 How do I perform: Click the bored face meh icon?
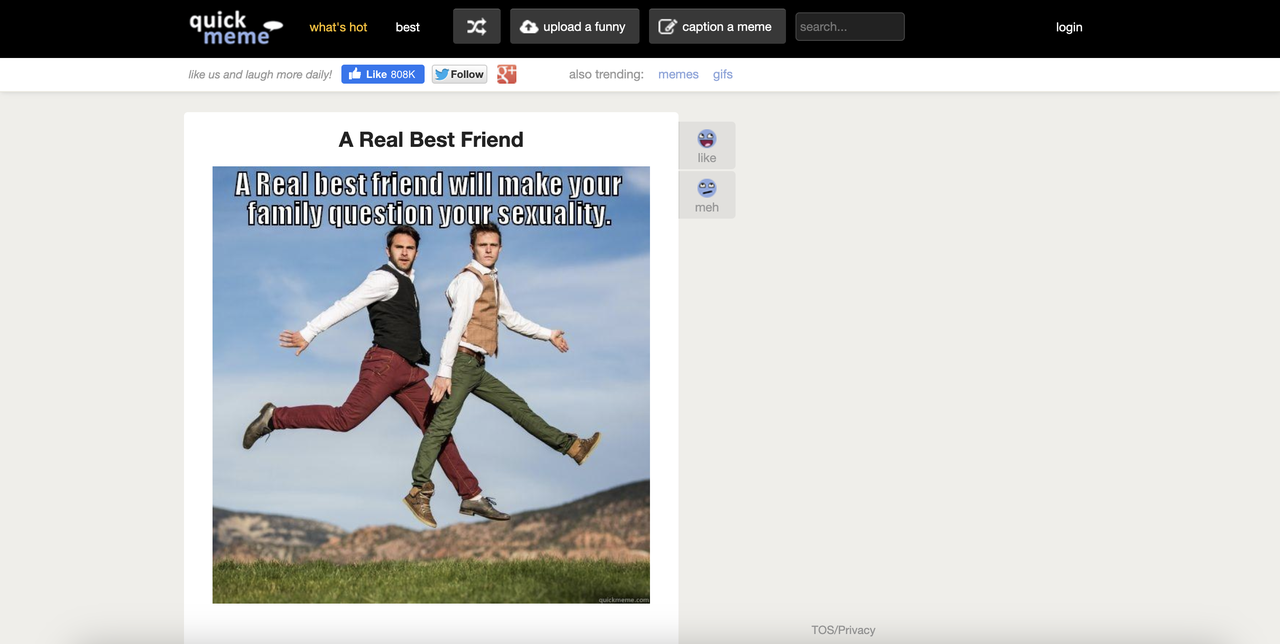pos(707,188)
